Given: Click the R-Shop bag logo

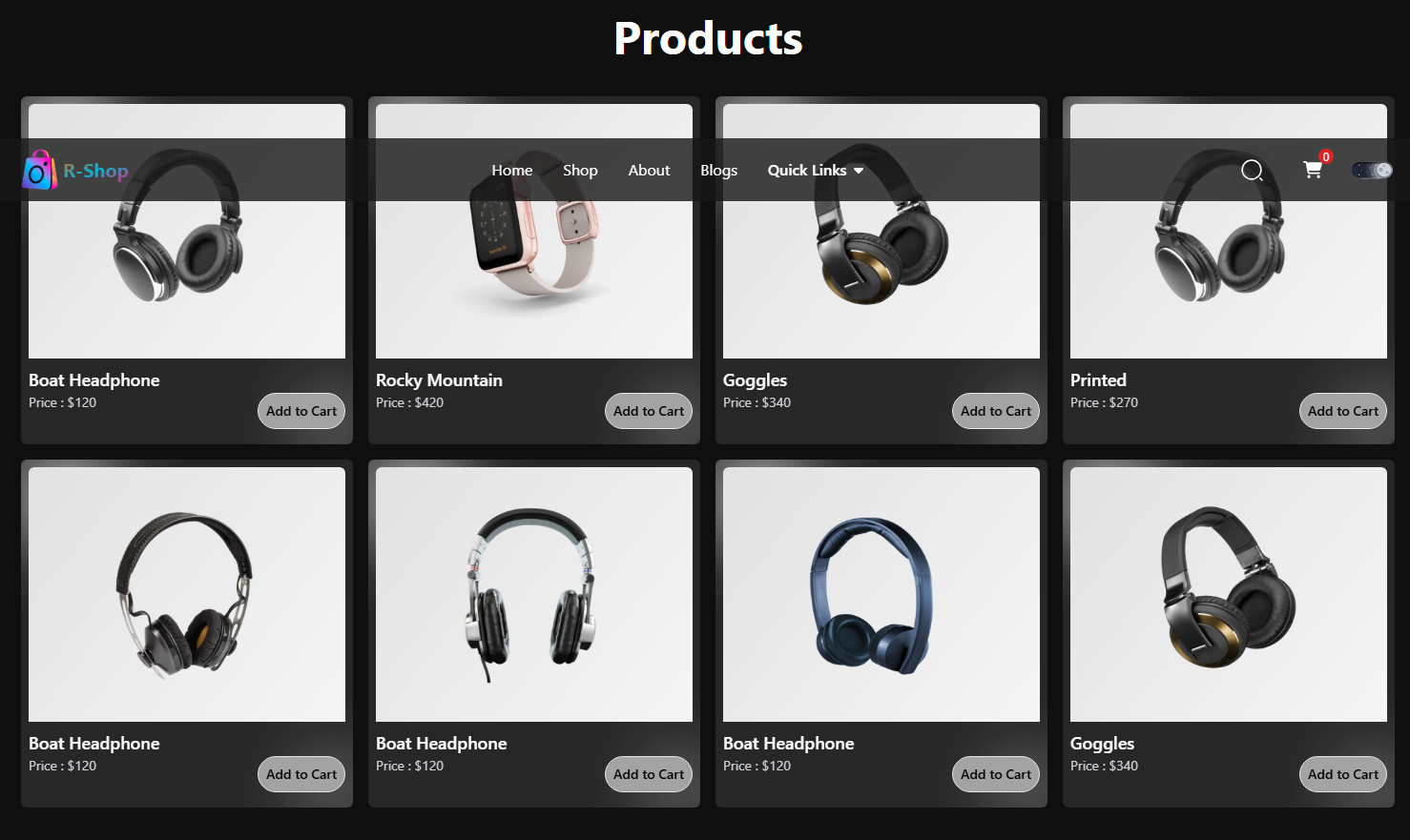Looking at the screenshot, I should click(39, 170).
